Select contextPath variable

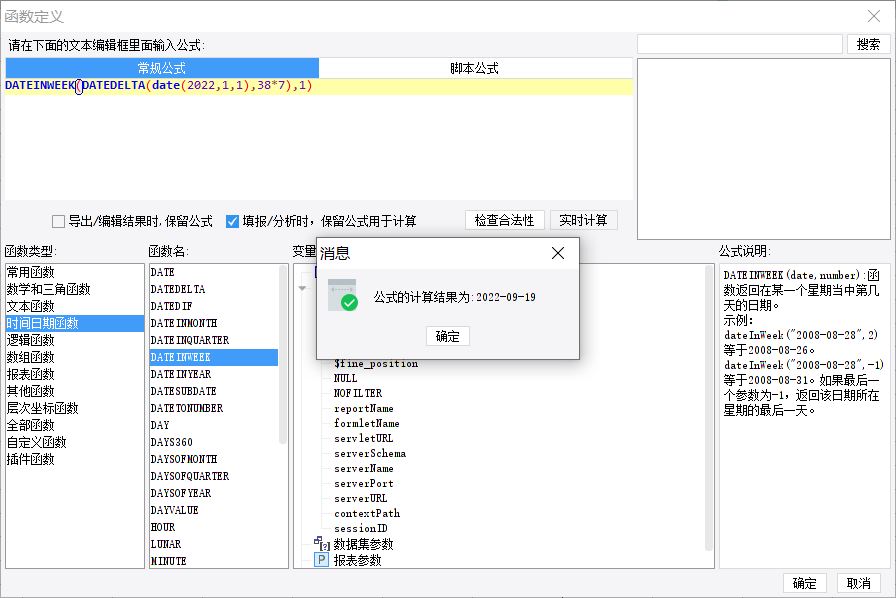[367, 513]
